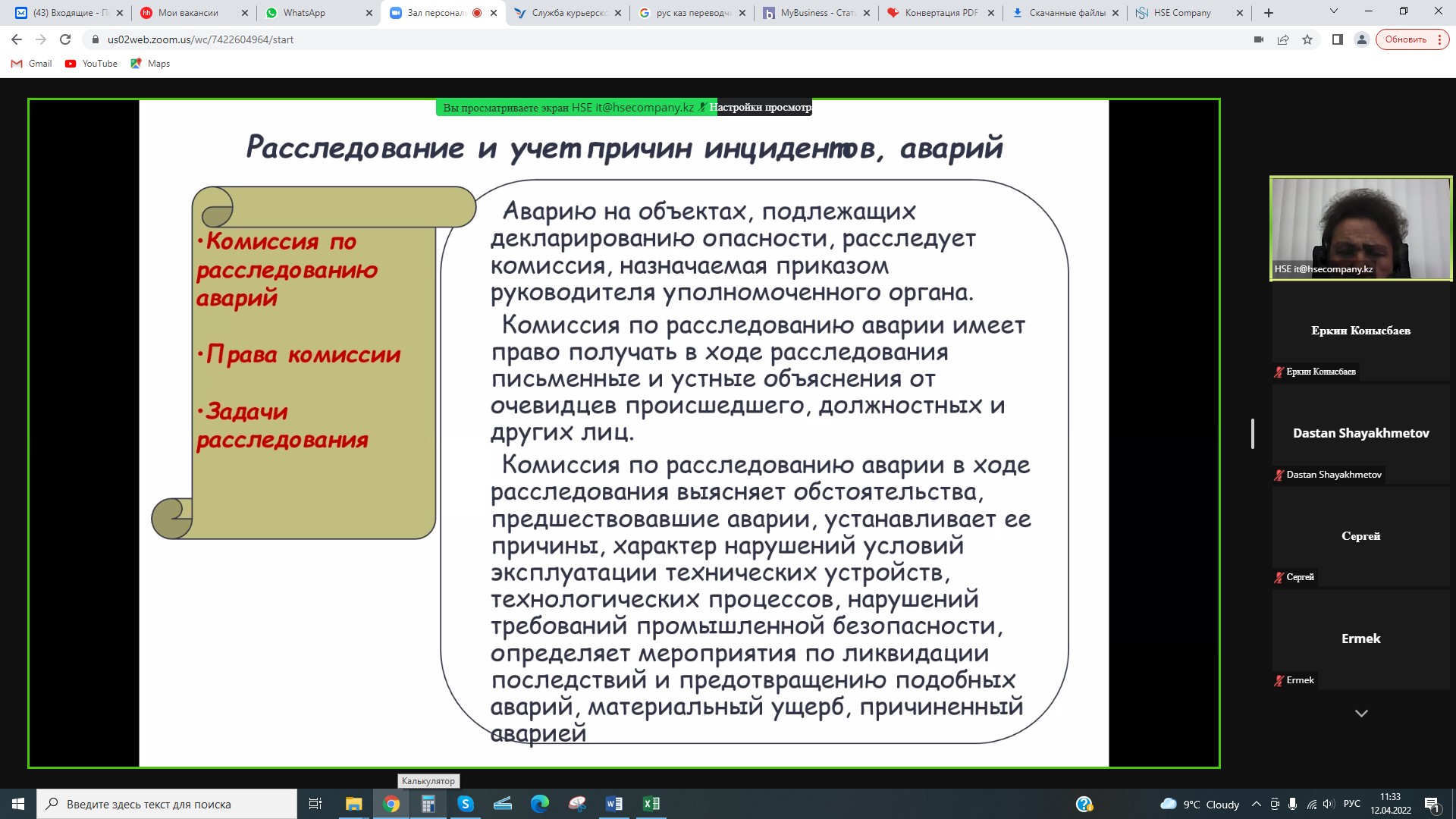
Task: Open Windows Start menu
Action: point(18,804)
